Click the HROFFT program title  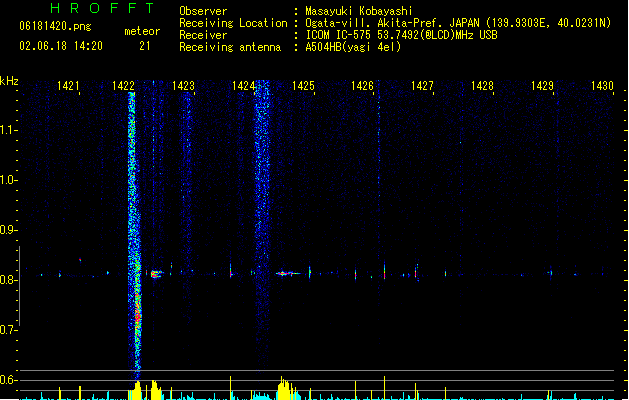coord(103,8)
